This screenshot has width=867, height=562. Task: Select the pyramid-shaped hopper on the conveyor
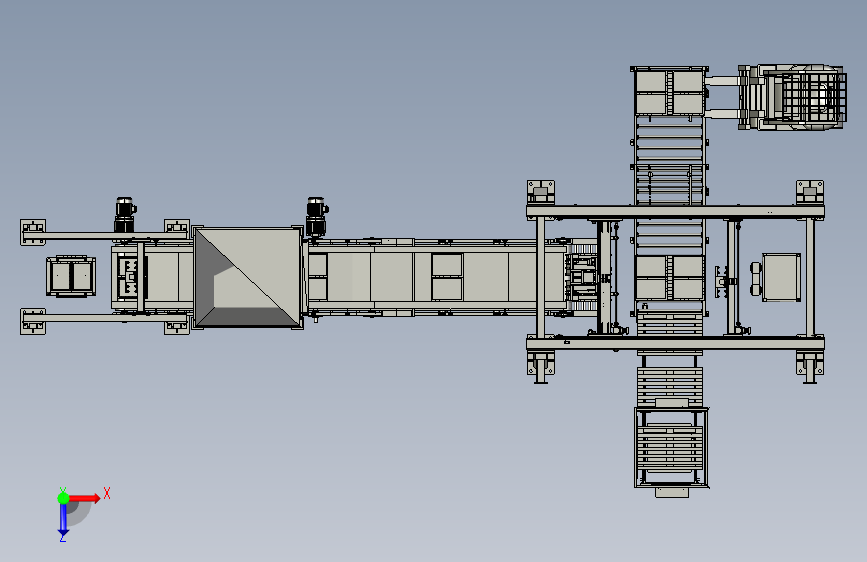[x=248, y=278]
